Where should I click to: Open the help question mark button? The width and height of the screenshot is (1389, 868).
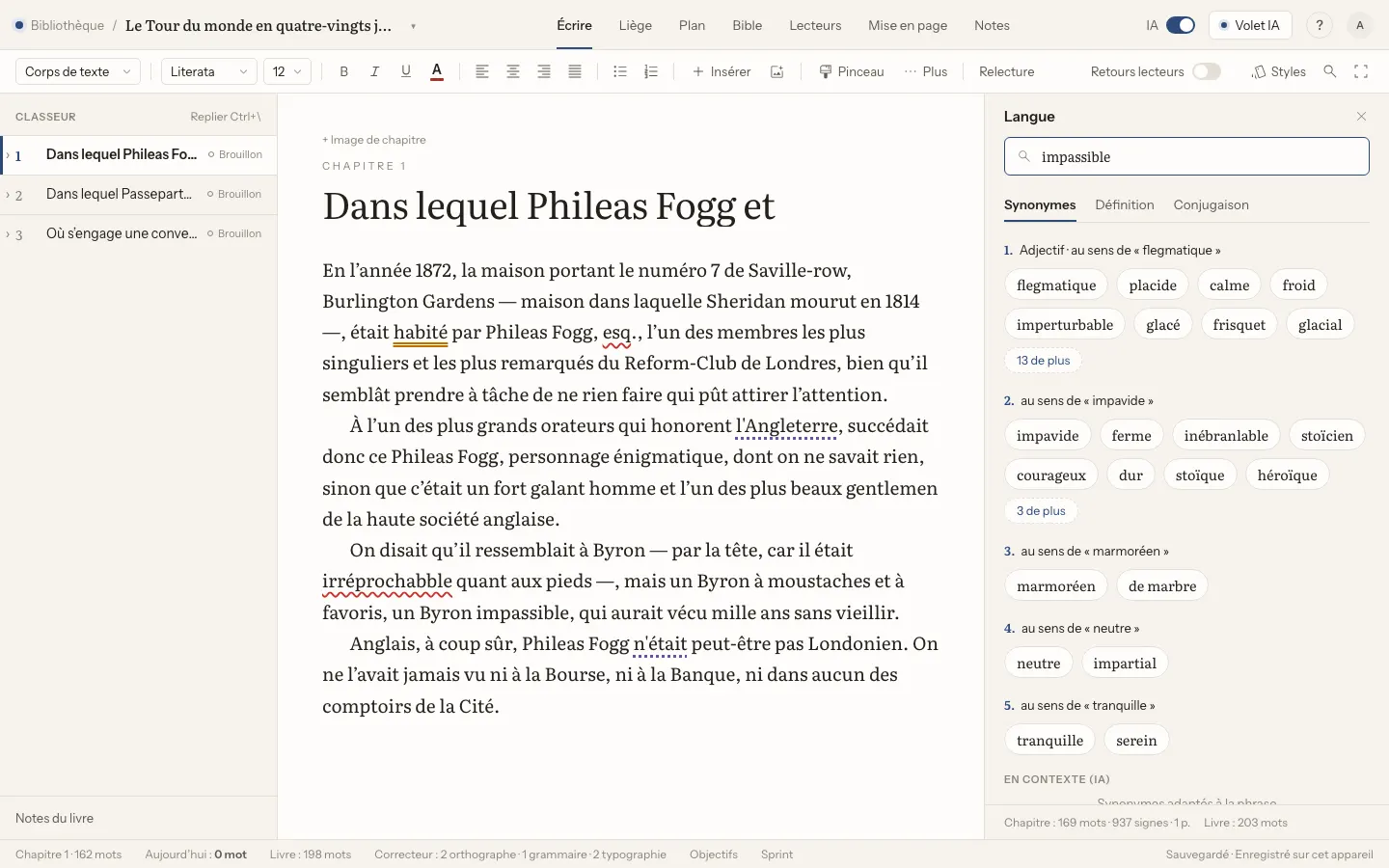(x=1320, y=25)
